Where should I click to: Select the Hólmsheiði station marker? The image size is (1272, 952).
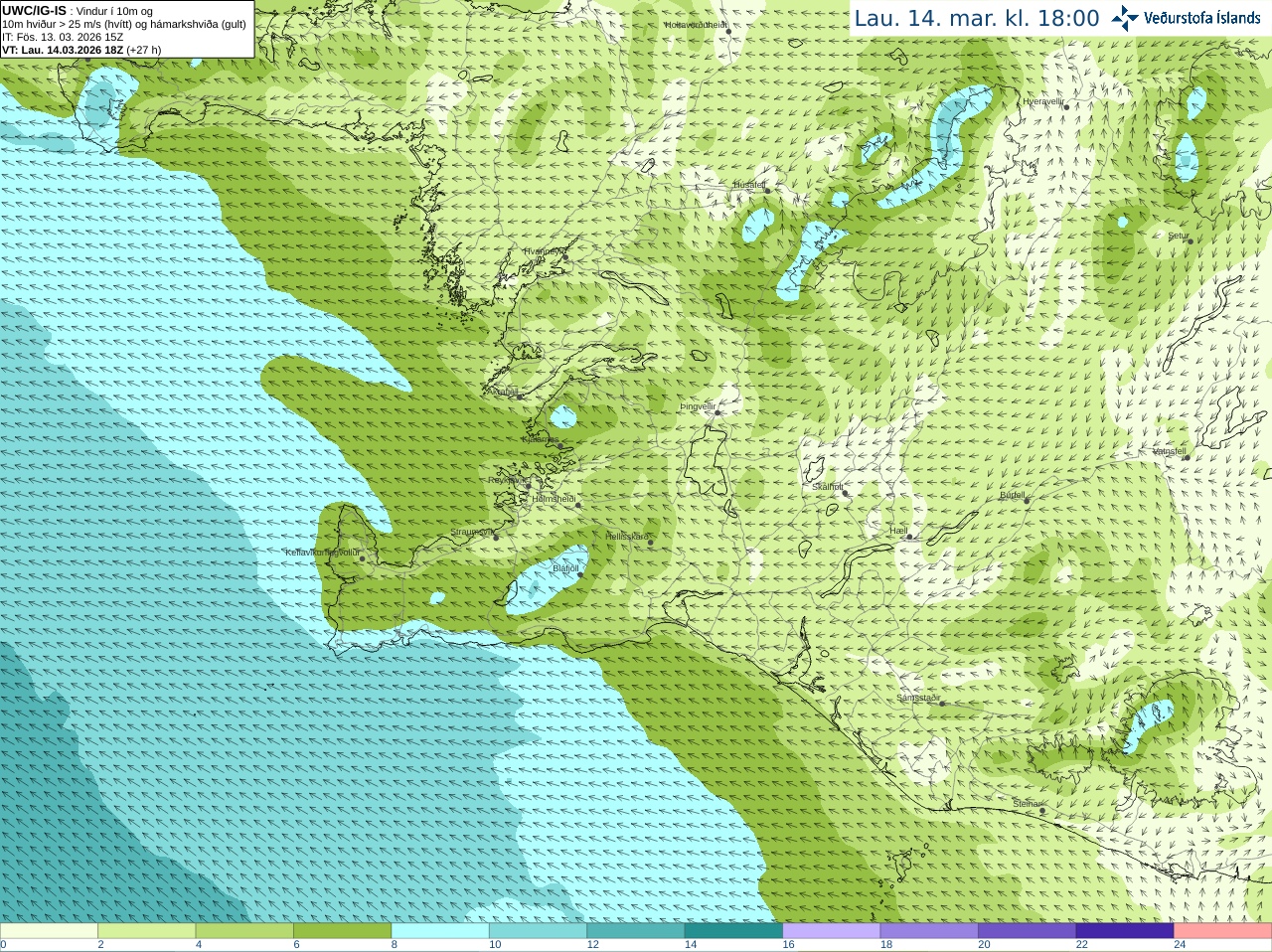pyautogui.click(x=578, y=505)
